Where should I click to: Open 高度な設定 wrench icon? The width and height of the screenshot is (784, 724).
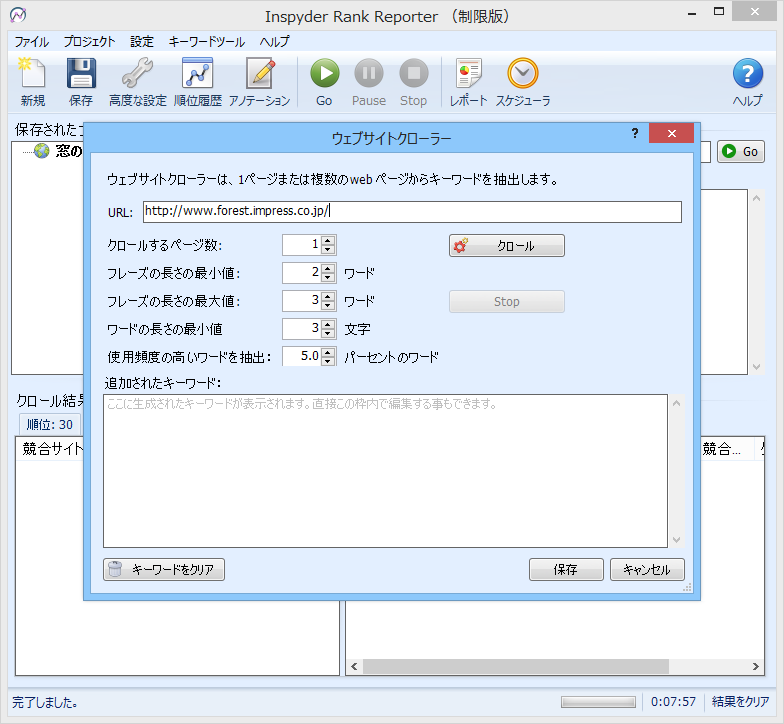[138, 82]
